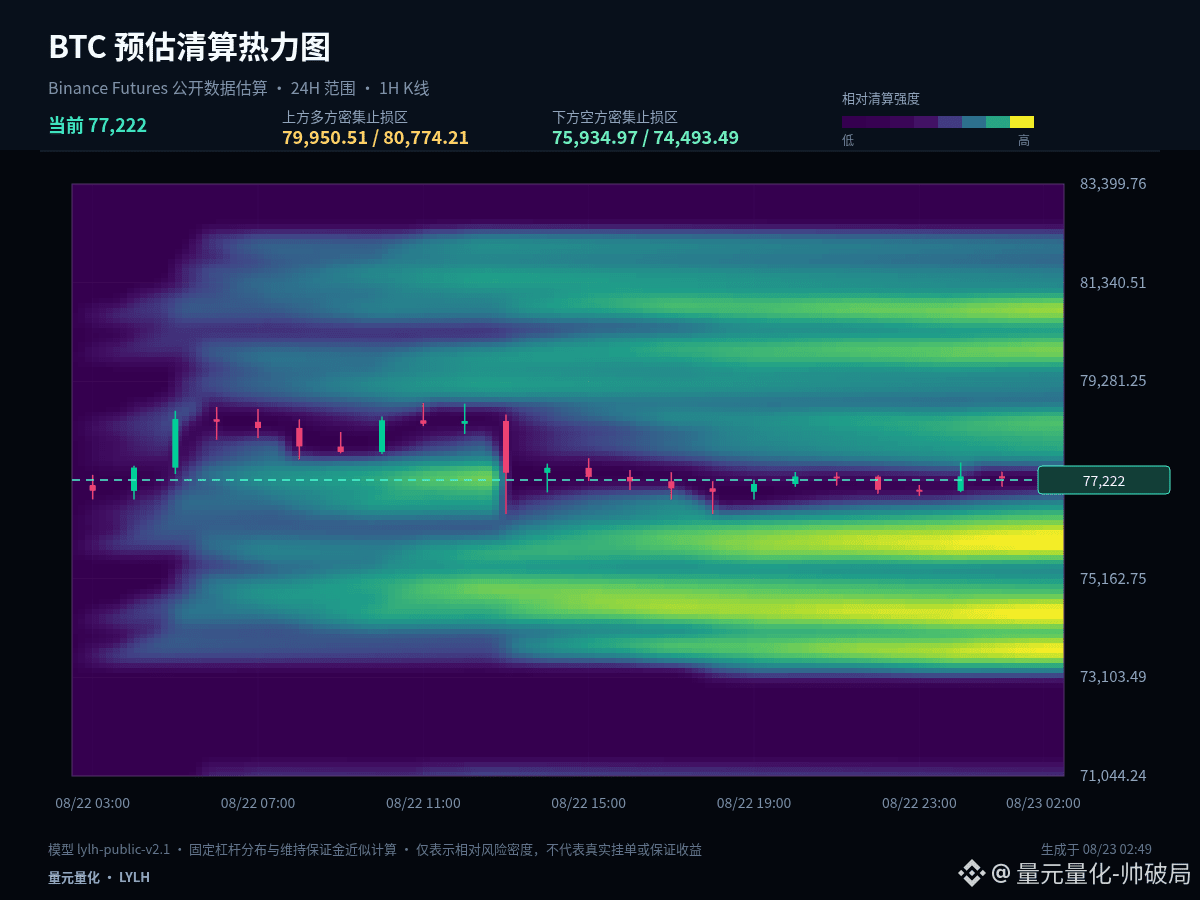Click the label 下方空方密集止损区
1200x900 pixels.
615,117
